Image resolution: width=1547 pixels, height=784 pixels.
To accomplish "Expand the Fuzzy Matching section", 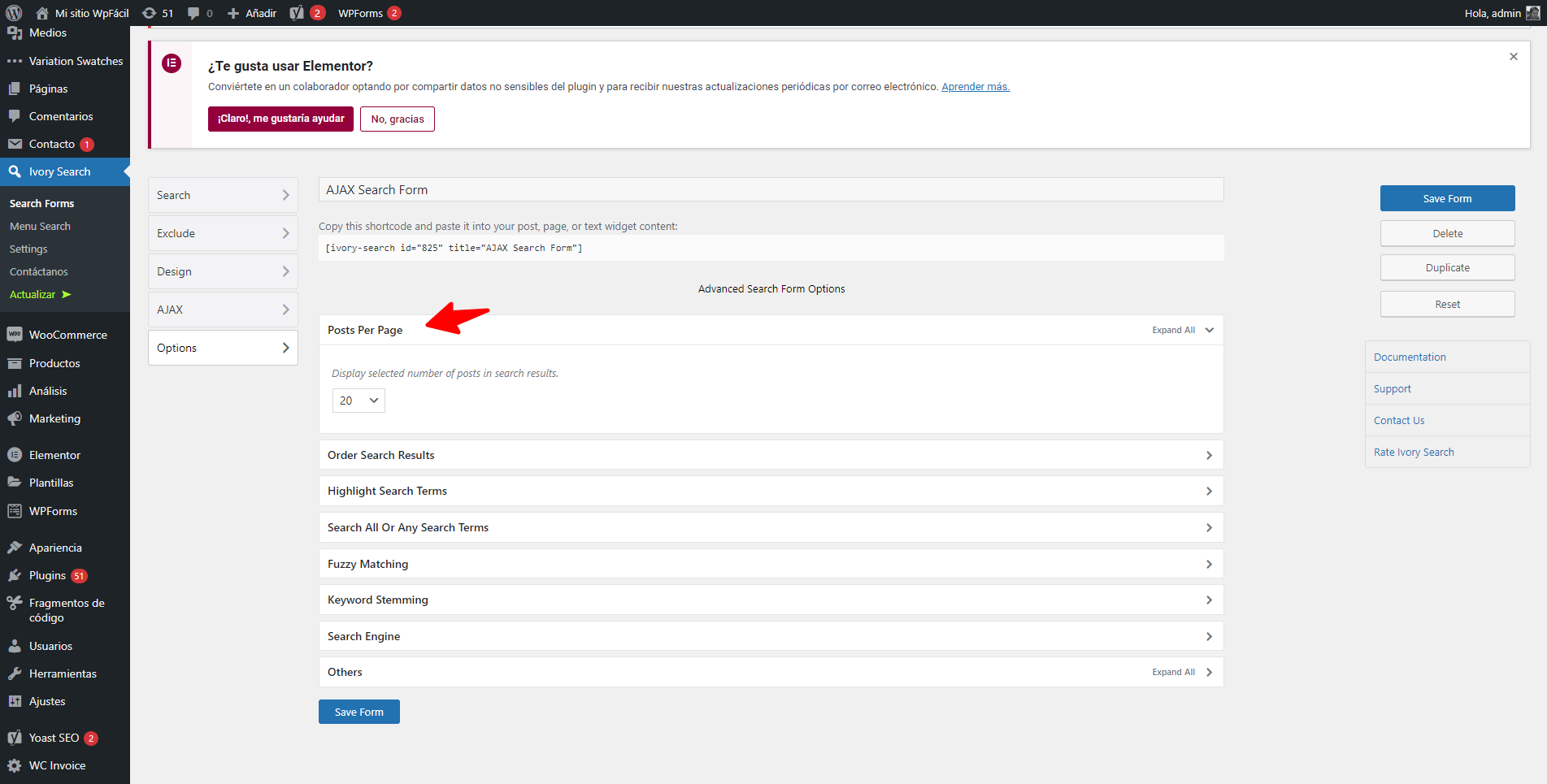I will [771, 564].
